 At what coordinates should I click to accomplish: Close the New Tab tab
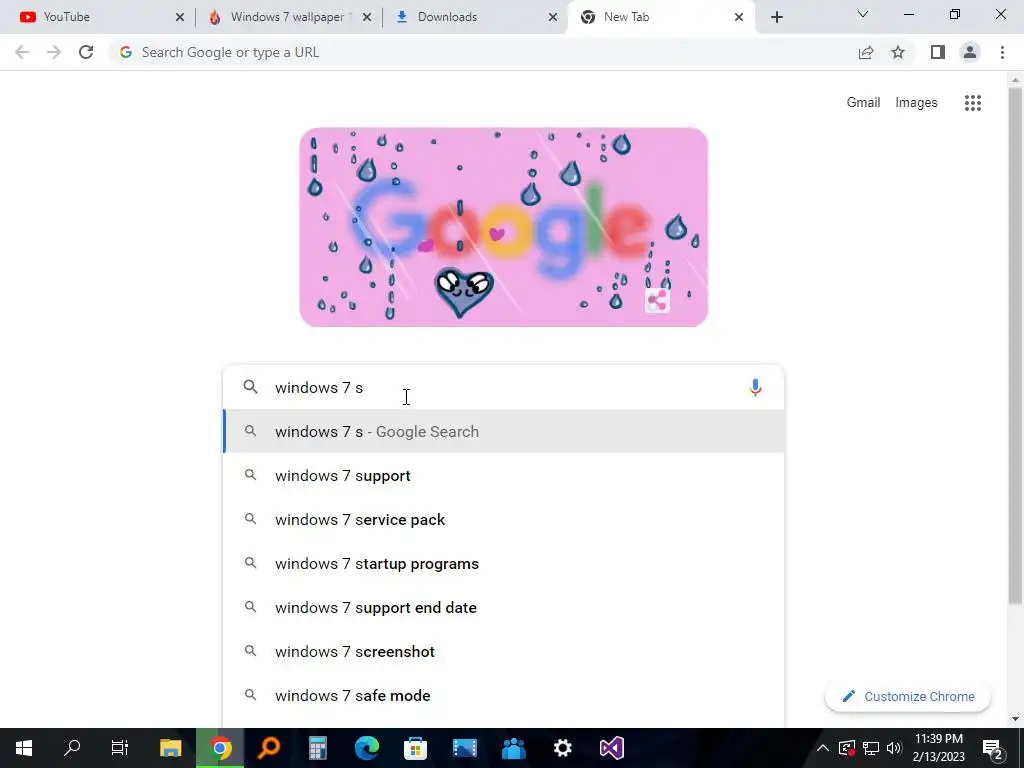coord(739,17)
